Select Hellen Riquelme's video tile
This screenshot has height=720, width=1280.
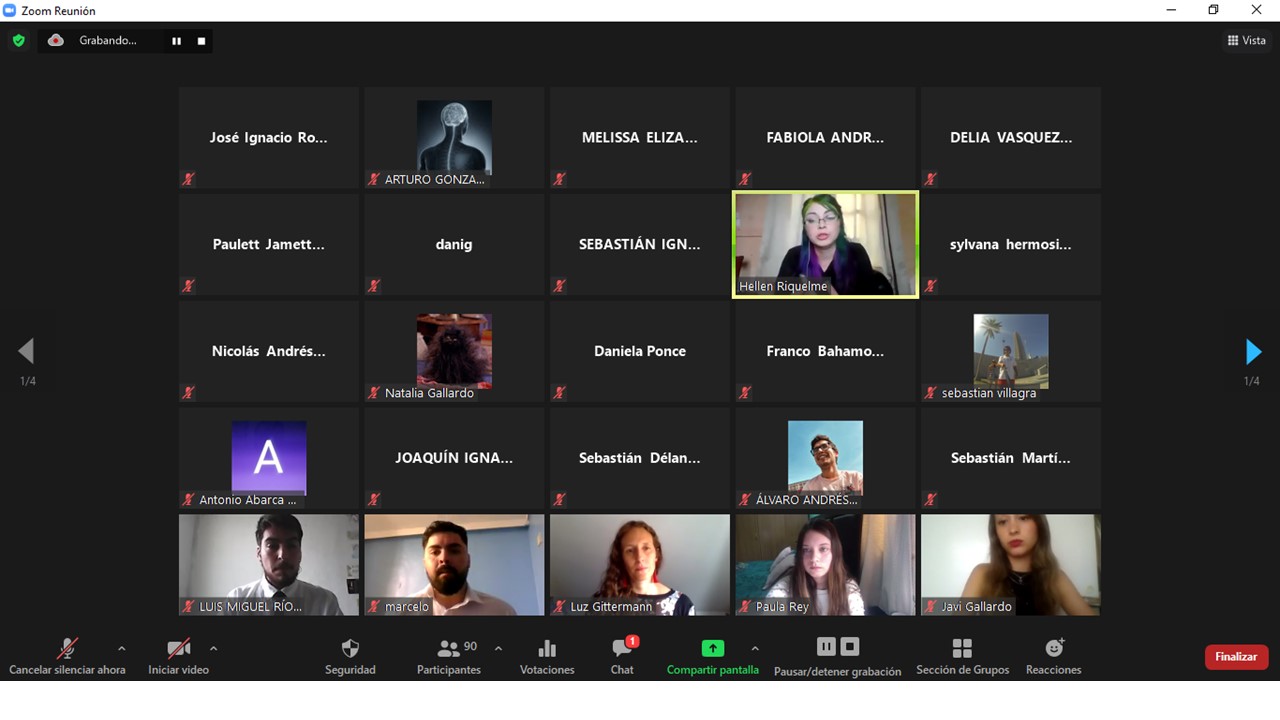pos(825,245)
